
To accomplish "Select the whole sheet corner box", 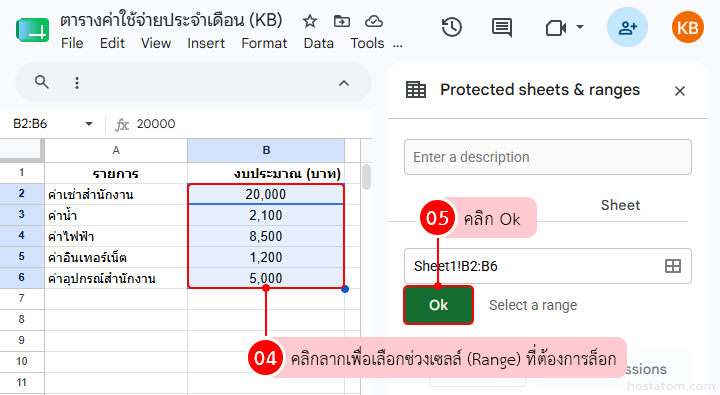I will tap(21, 150).
